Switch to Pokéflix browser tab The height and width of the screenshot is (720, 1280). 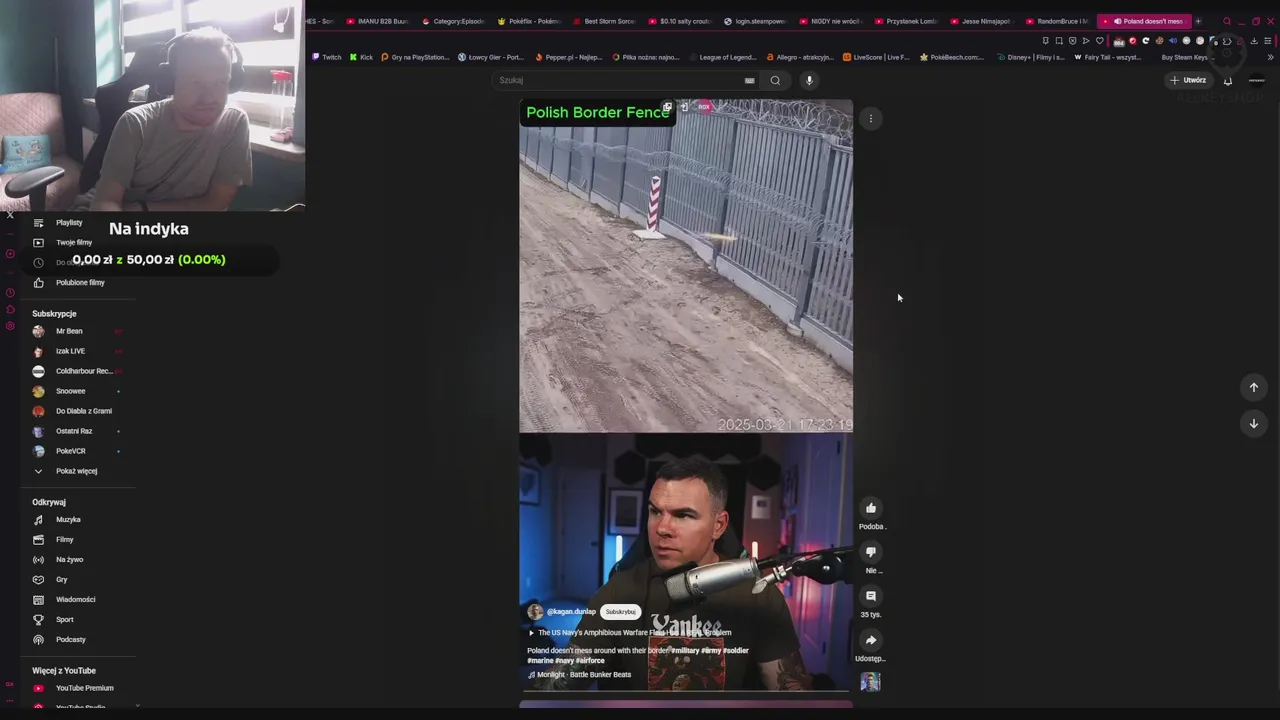click(529, 21)
